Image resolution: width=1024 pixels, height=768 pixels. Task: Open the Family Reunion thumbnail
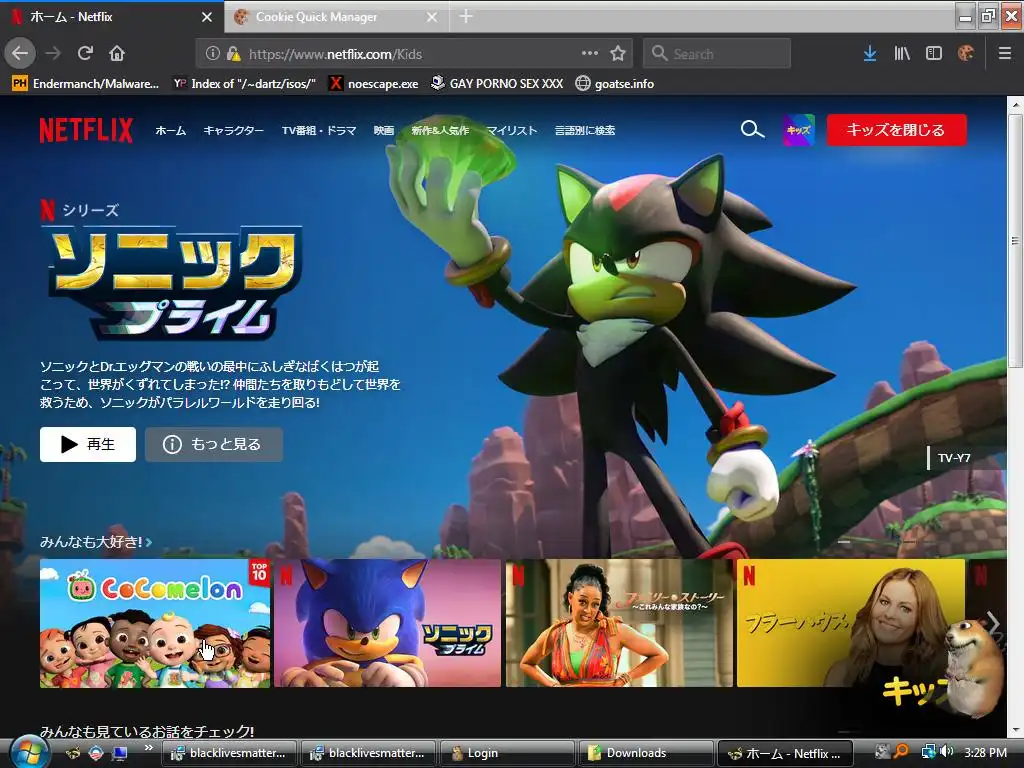pyautogui.click(x=619, y=623)
